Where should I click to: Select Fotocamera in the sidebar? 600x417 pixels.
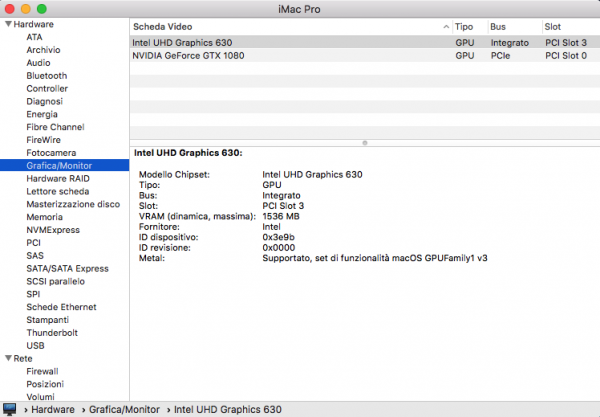coord(51,153)
